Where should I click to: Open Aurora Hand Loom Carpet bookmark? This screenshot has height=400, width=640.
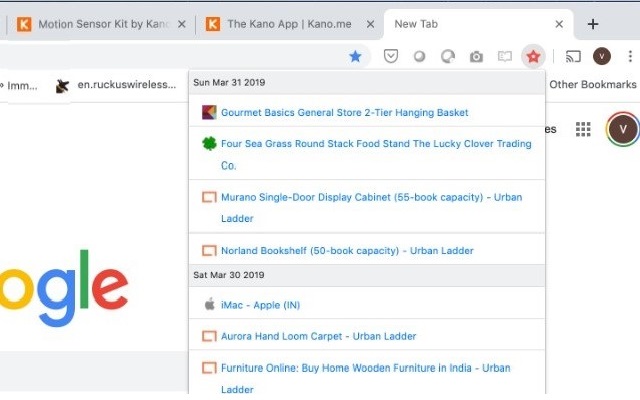coord(318,336)
